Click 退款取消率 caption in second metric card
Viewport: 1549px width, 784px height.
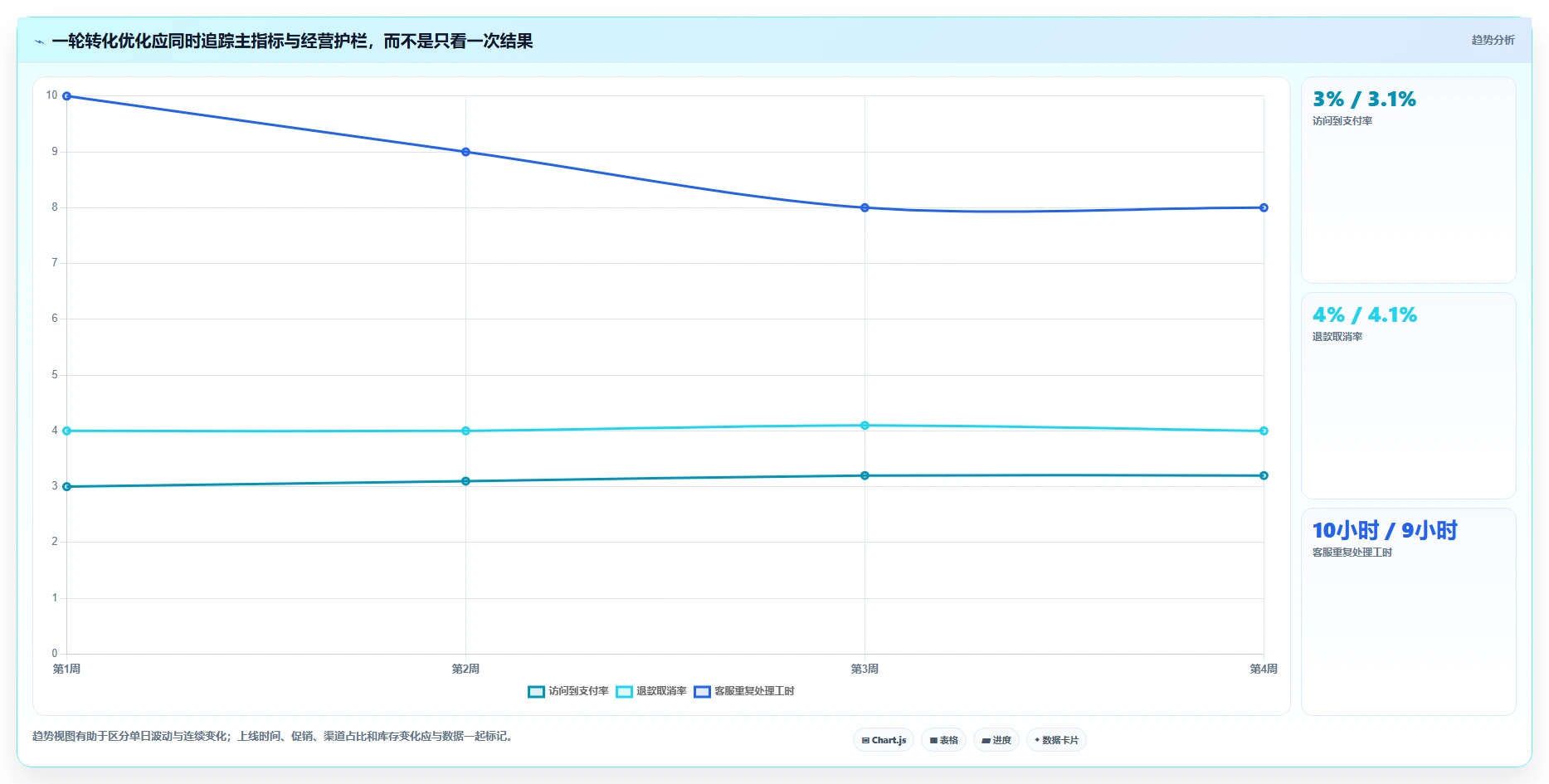tap(1337, 337)
